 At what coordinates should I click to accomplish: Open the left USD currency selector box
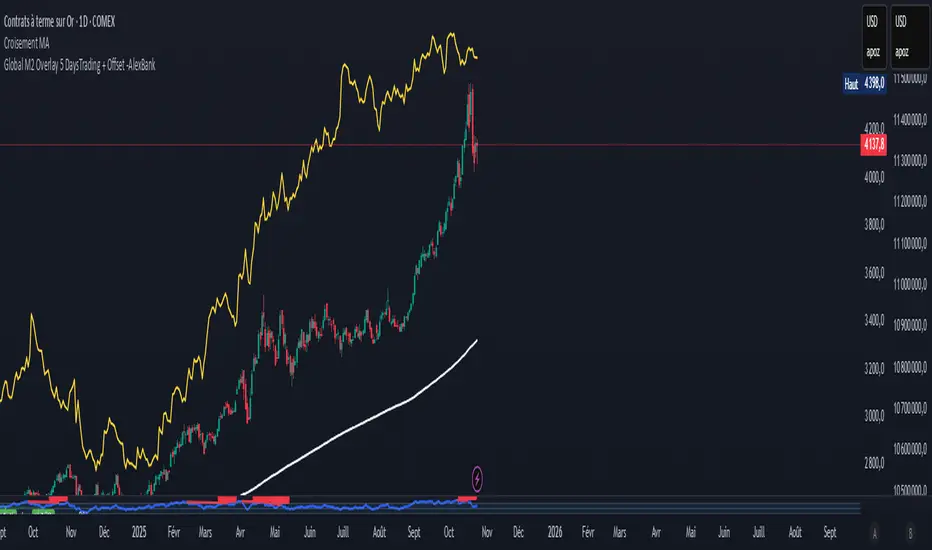point(873,37)
